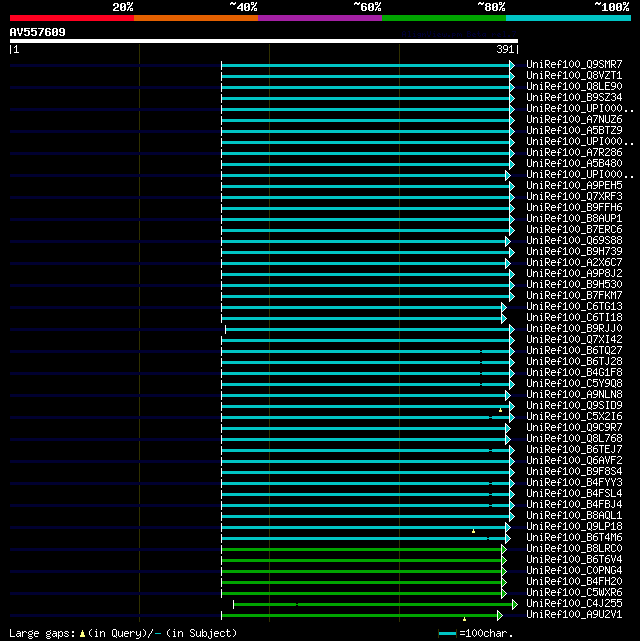This screenshot has width=640, height=641.
Task: Open the UniRef100_B4G1F8 label
Action: [574, 372]
